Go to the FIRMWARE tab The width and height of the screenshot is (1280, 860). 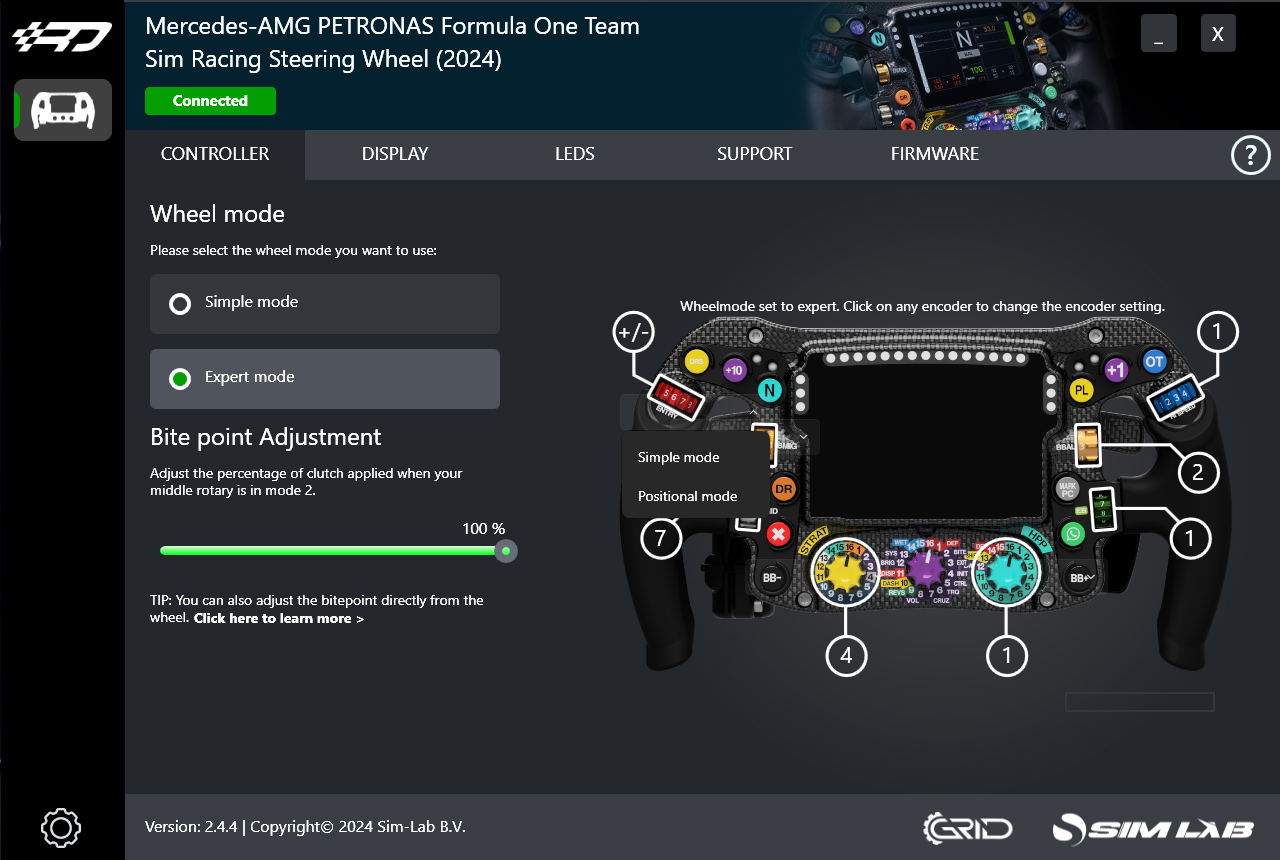tap(934, 154)
